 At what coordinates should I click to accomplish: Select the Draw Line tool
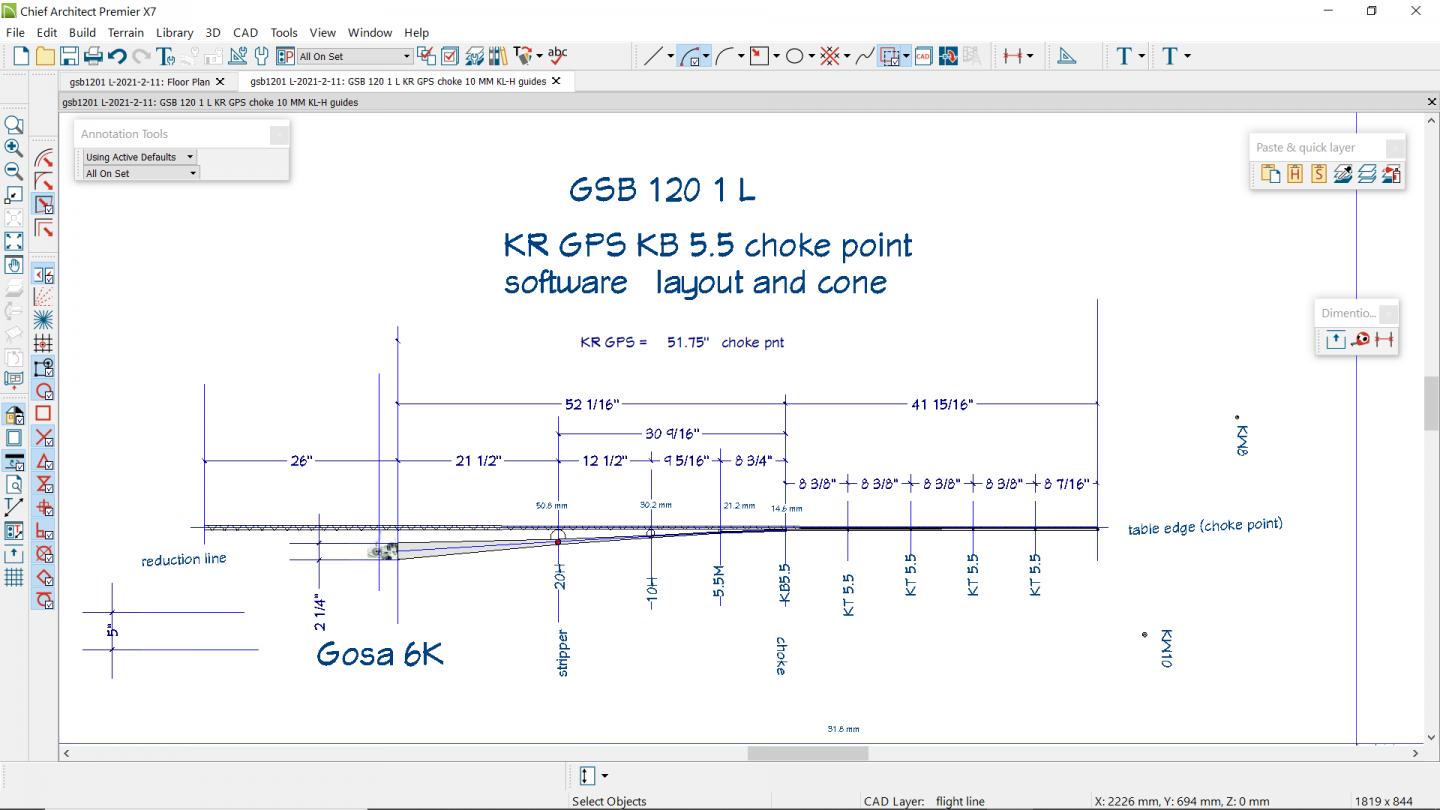click(652, 56)
